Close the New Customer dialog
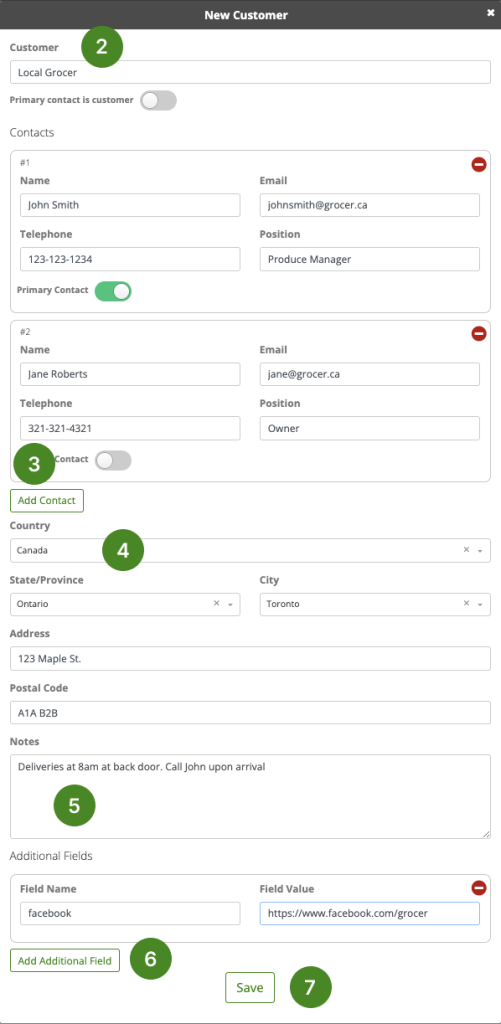The height and width of the screenshot is (1024, 501). click(490, 13)
